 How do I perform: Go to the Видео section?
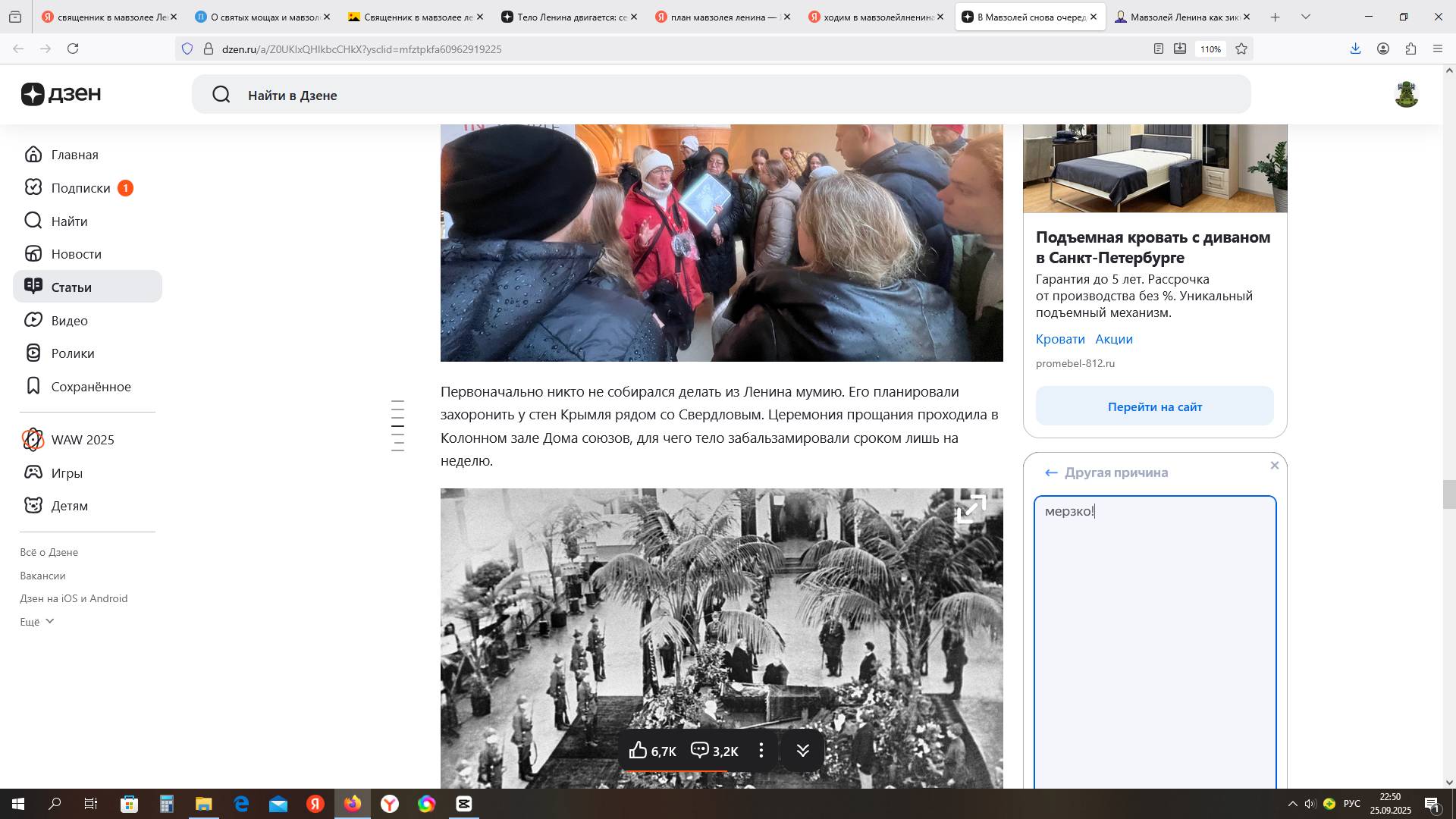[69, 321]
